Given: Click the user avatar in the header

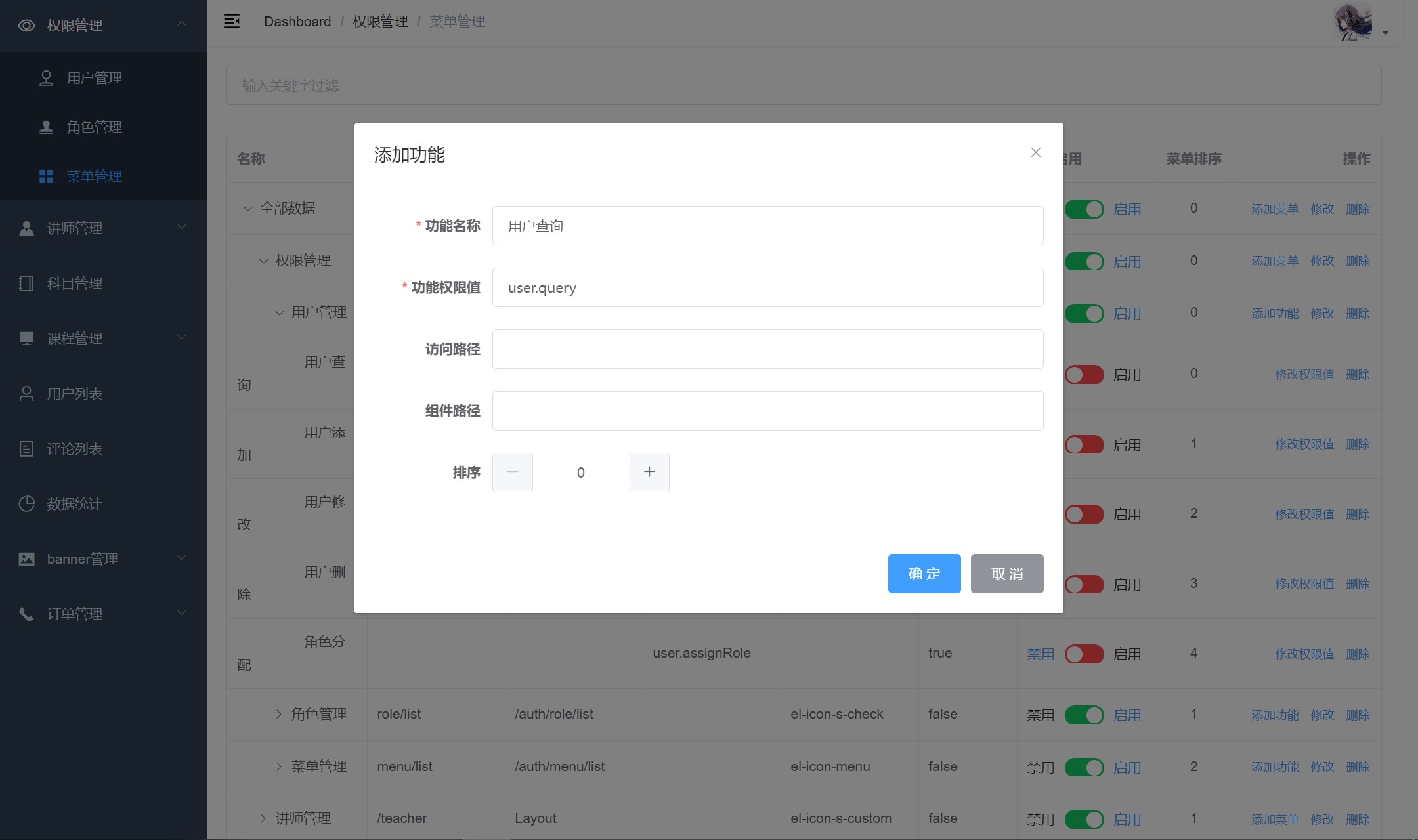Looking at the screenshot, I should [x=1353, y=23].
